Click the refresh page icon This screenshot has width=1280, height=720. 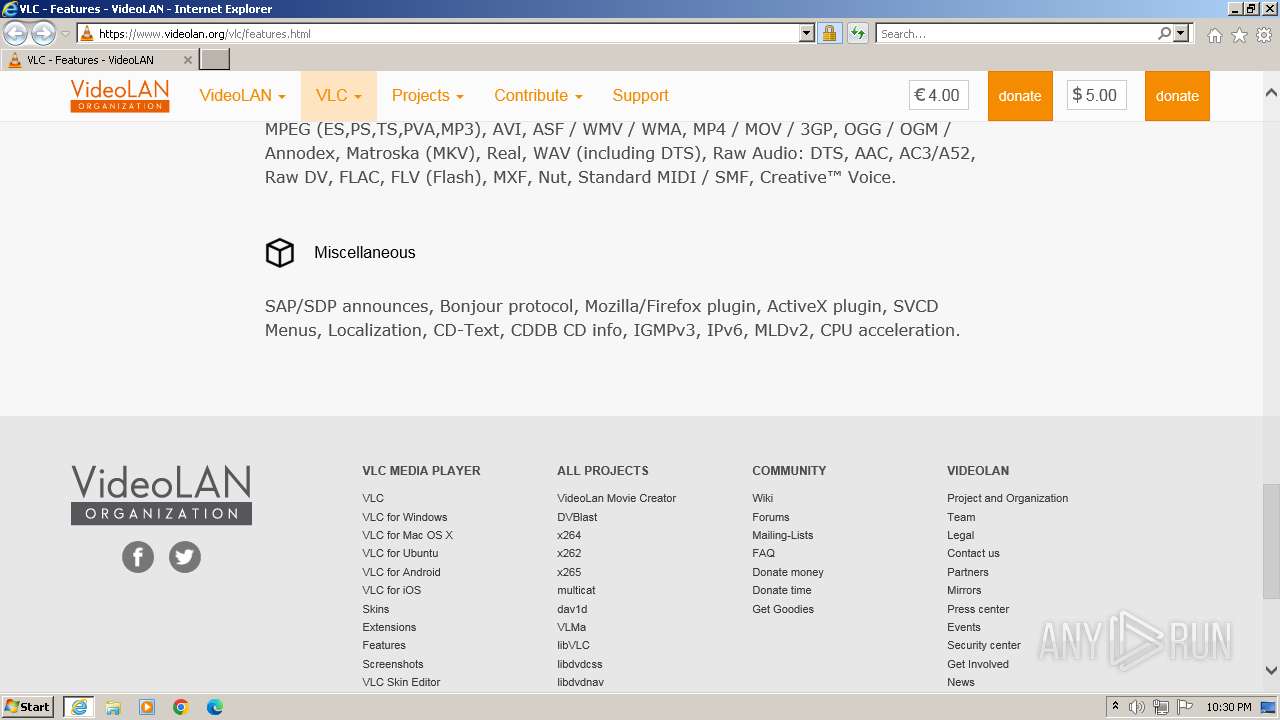click(857, 33)
